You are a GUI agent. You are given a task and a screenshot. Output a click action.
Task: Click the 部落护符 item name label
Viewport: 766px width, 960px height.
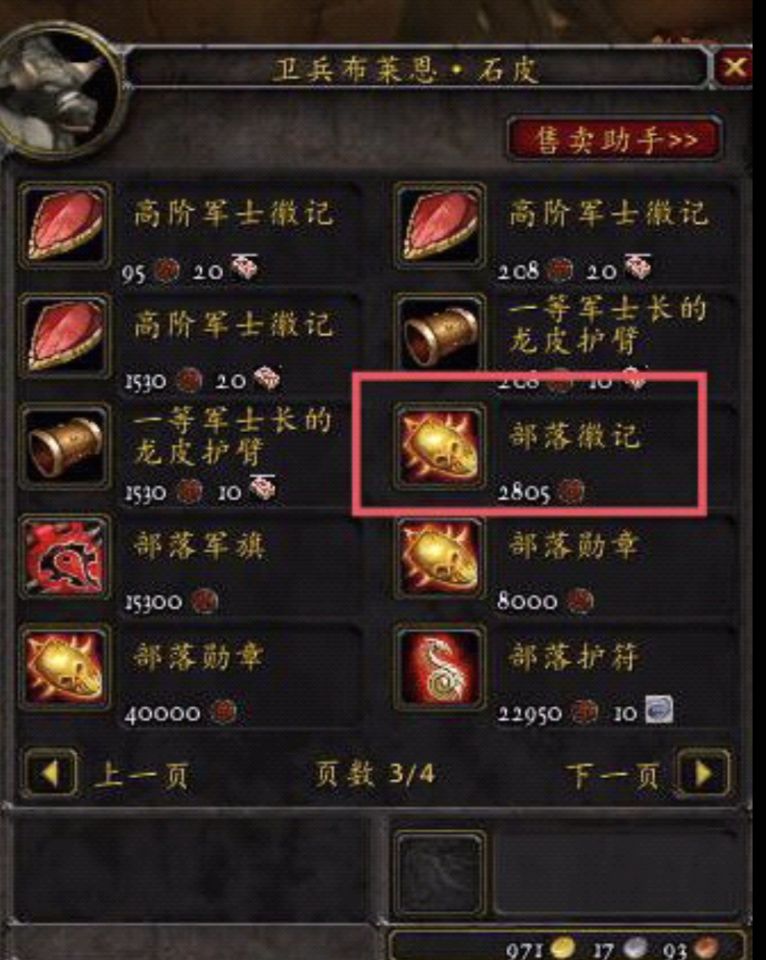pyautogui.click(x=574, y=657)
